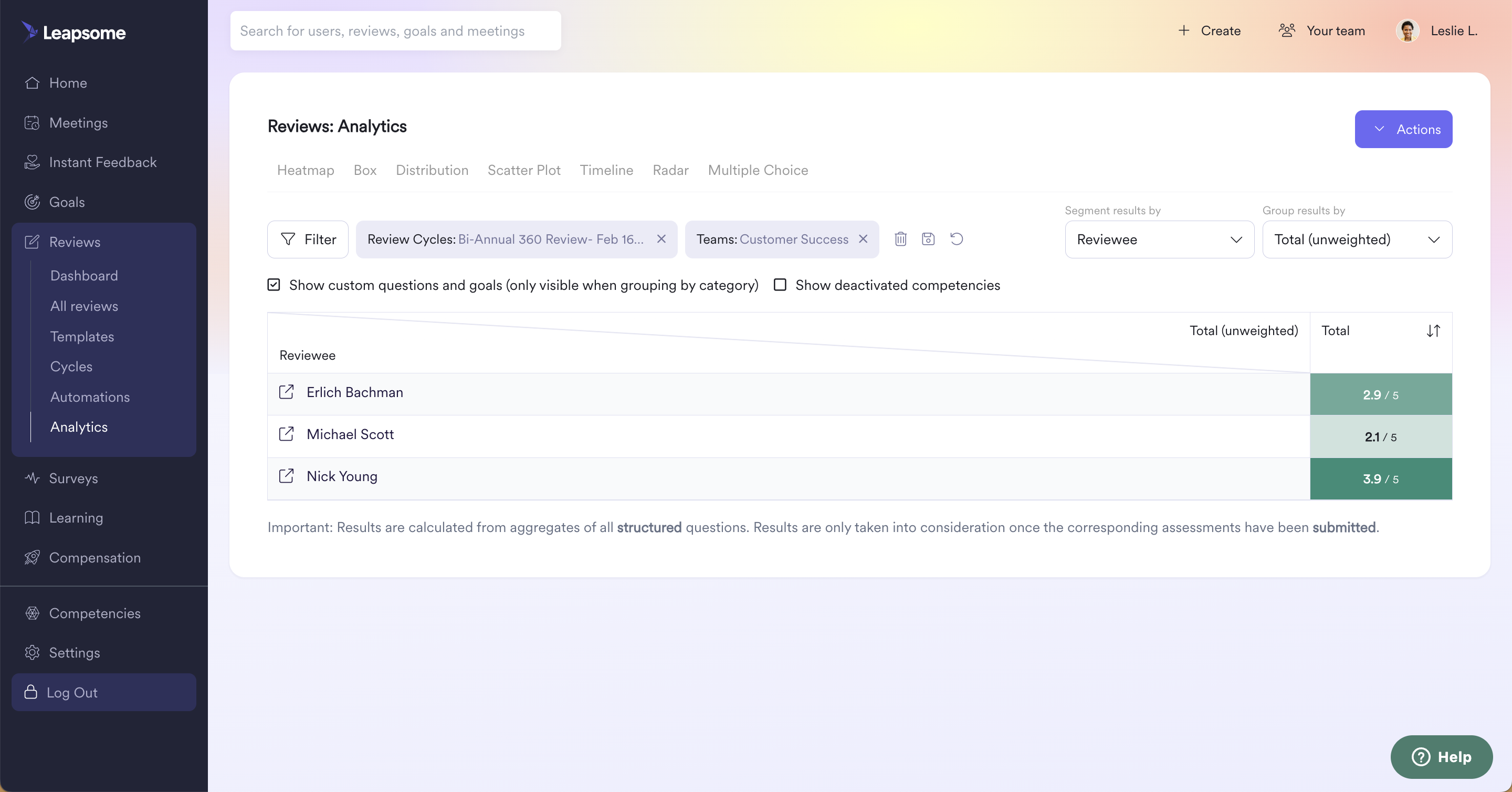Save the current filter set

tap(928, 239)
